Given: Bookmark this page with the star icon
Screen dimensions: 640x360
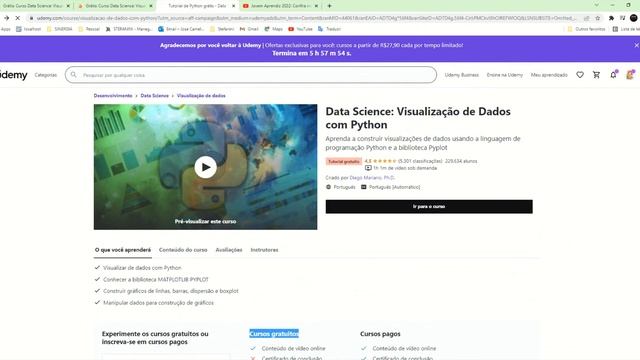Looking at the screenshot, I should tap(598, 18).
